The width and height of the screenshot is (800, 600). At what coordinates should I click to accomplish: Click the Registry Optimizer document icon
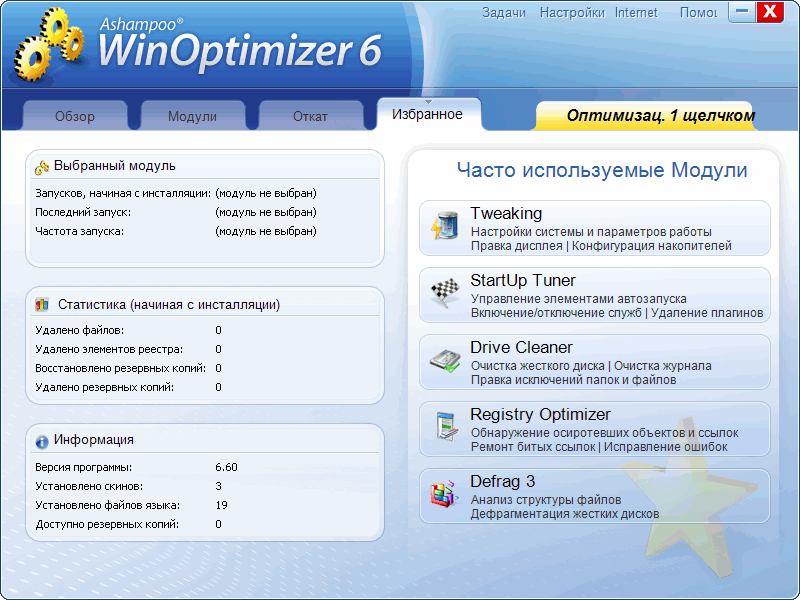coord(446,427)
